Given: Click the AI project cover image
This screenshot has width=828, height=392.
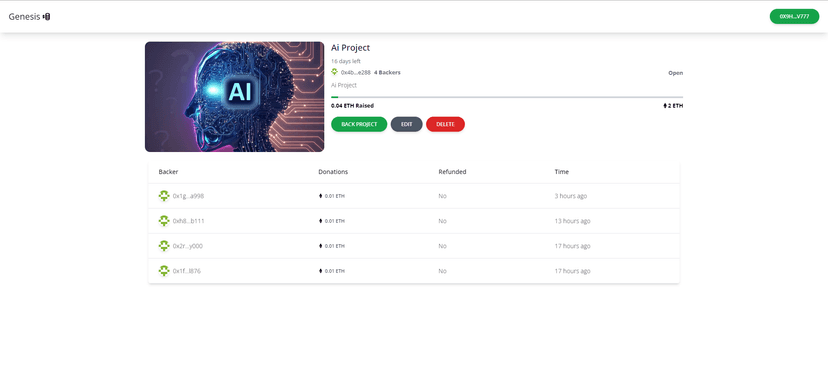Looking at the screenshot, I should (234, 97).
